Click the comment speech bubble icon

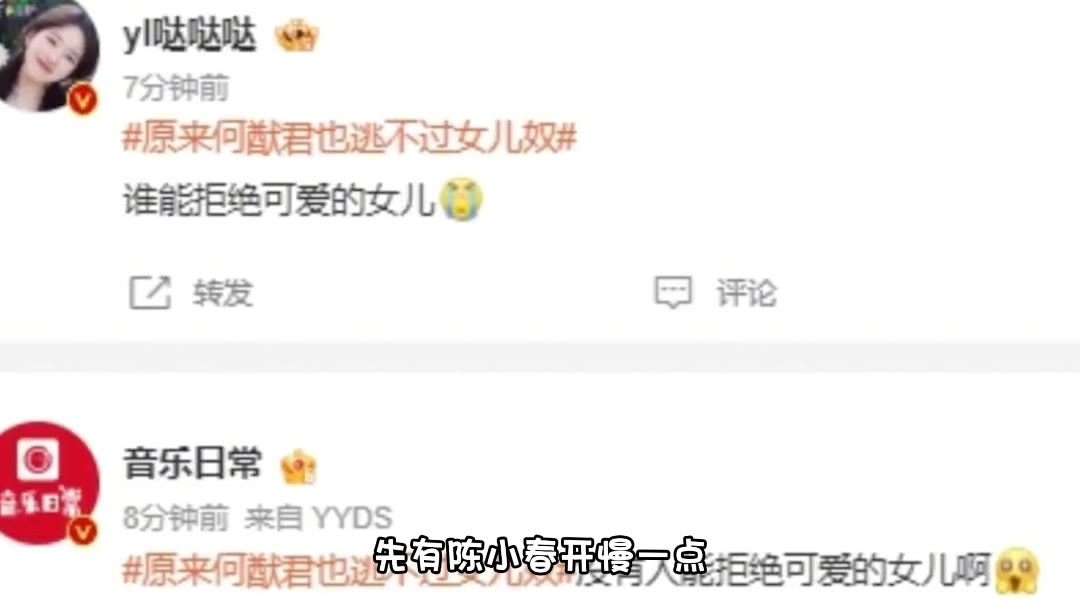[673, 293]
